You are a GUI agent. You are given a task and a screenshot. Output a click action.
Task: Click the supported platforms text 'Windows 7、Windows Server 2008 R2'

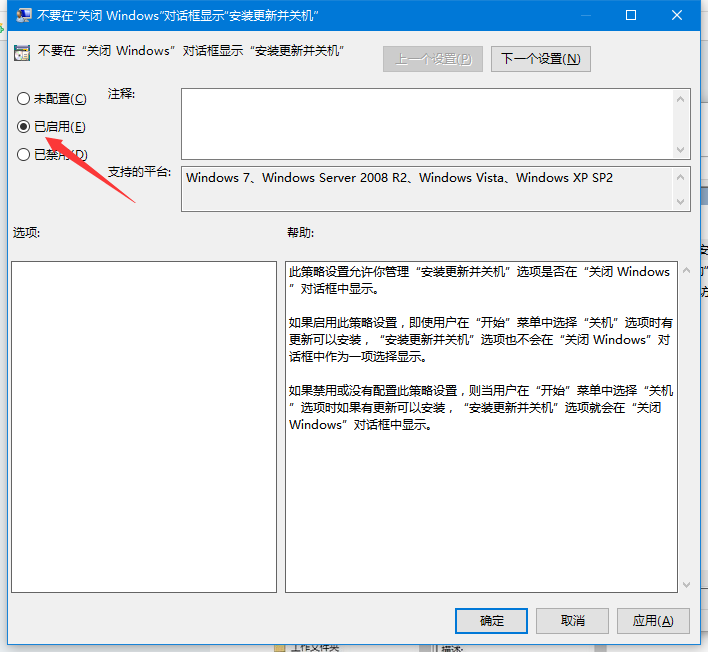click(296, 177)
